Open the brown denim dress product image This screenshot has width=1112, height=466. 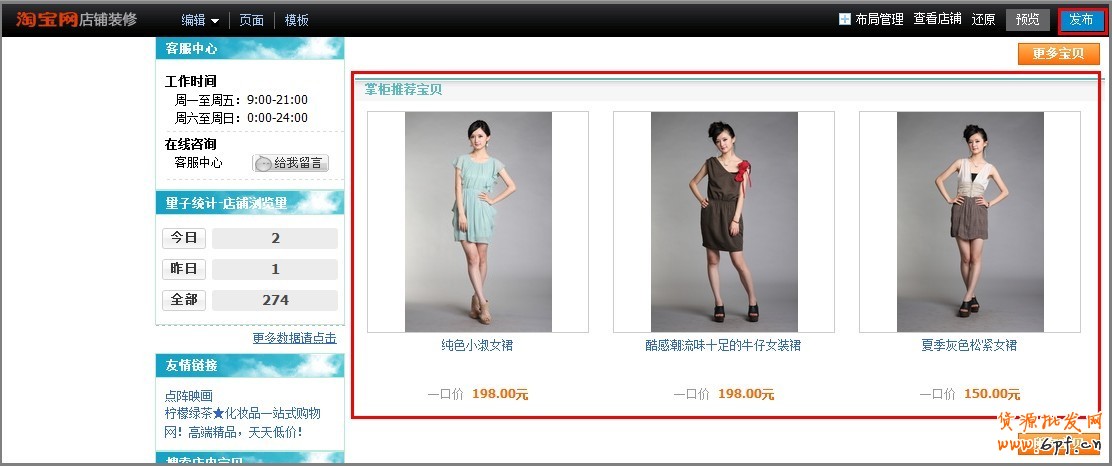[724, 222]
